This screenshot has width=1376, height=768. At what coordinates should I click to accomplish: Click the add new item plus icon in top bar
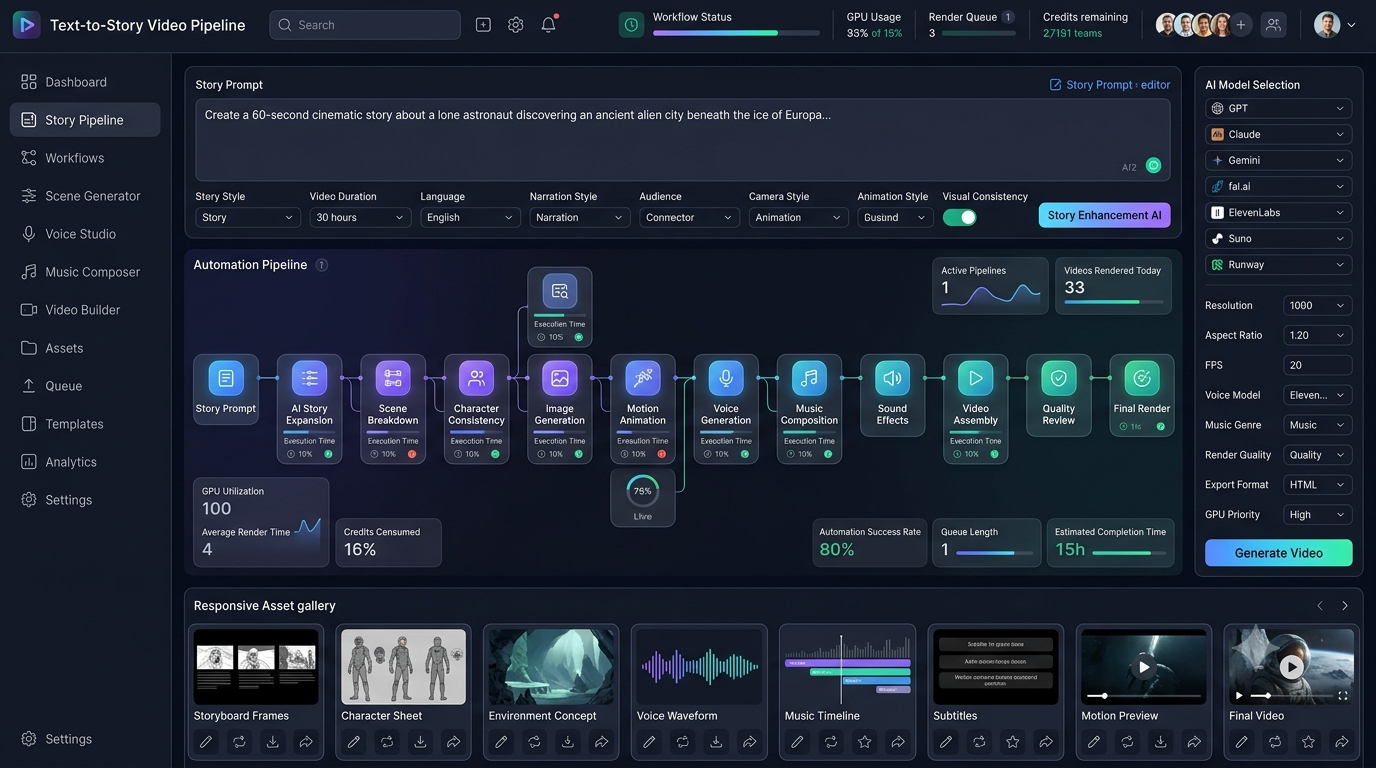(483, 25)
